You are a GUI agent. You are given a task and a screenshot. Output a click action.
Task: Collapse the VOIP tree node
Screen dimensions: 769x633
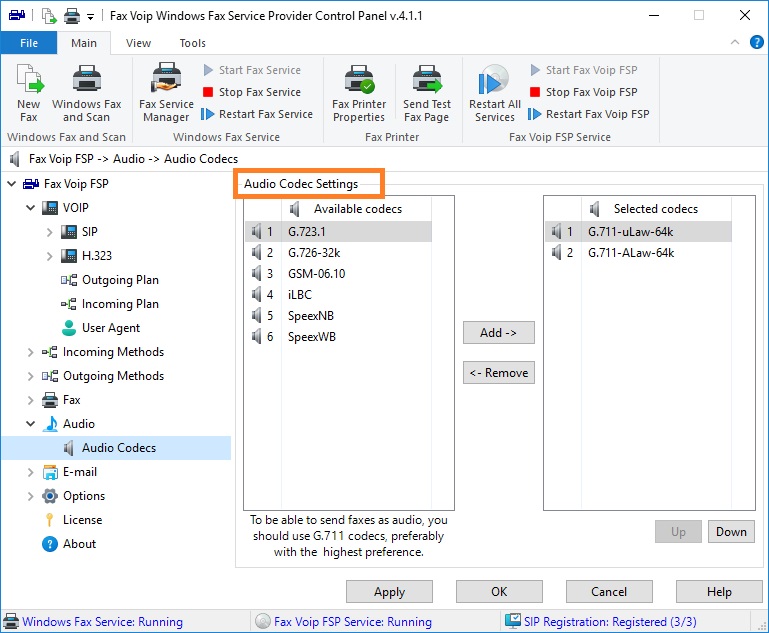[30, 208]
